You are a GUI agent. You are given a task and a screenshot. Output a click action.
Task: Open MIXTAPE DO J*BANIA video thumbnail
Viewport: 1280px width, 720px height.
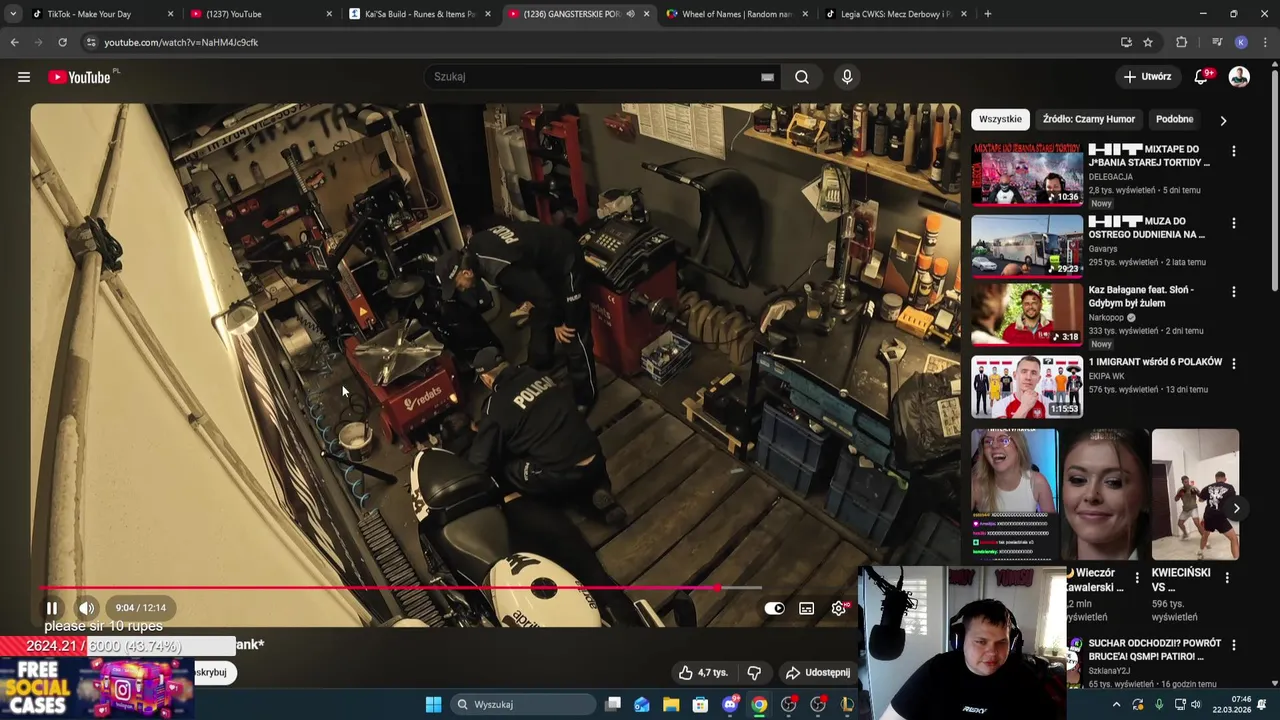coord(1027,174)
